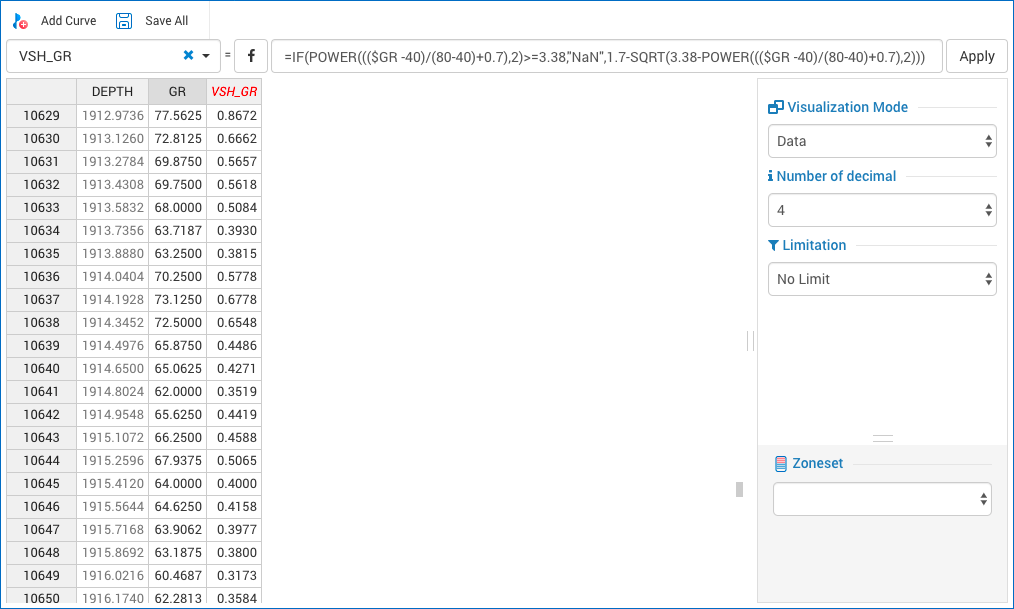The image size is (1014, 609).
Task: Select the VSH_GR column header
Action: tap(234, 92)
